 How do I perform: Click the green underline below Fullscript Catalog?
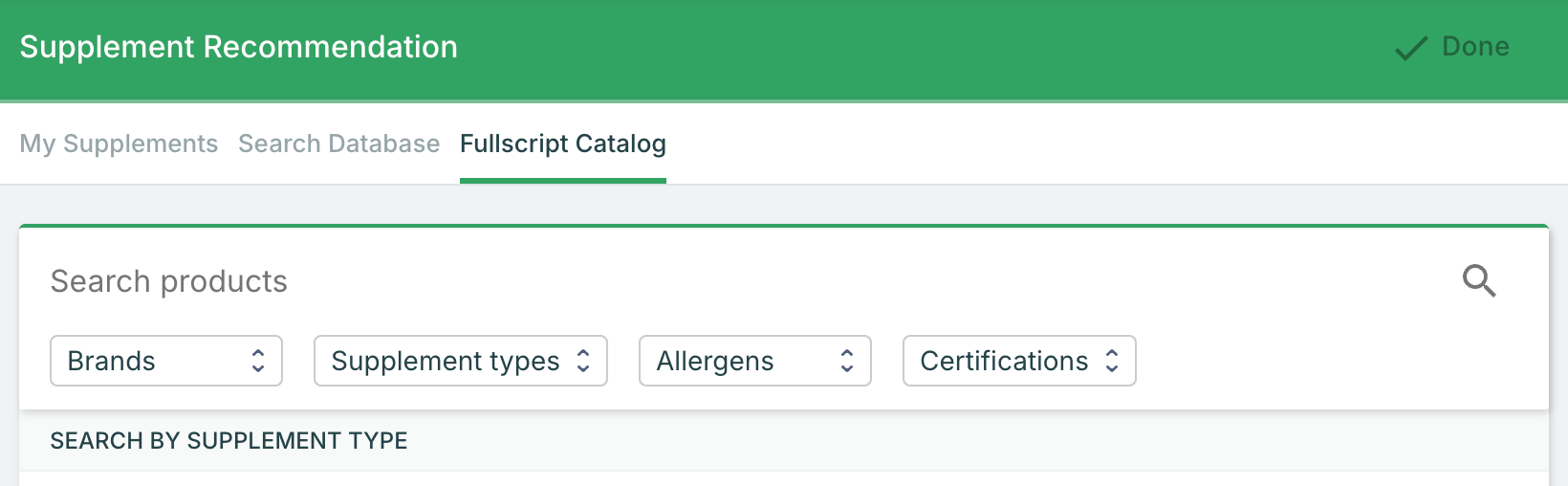tap(563, 181)
